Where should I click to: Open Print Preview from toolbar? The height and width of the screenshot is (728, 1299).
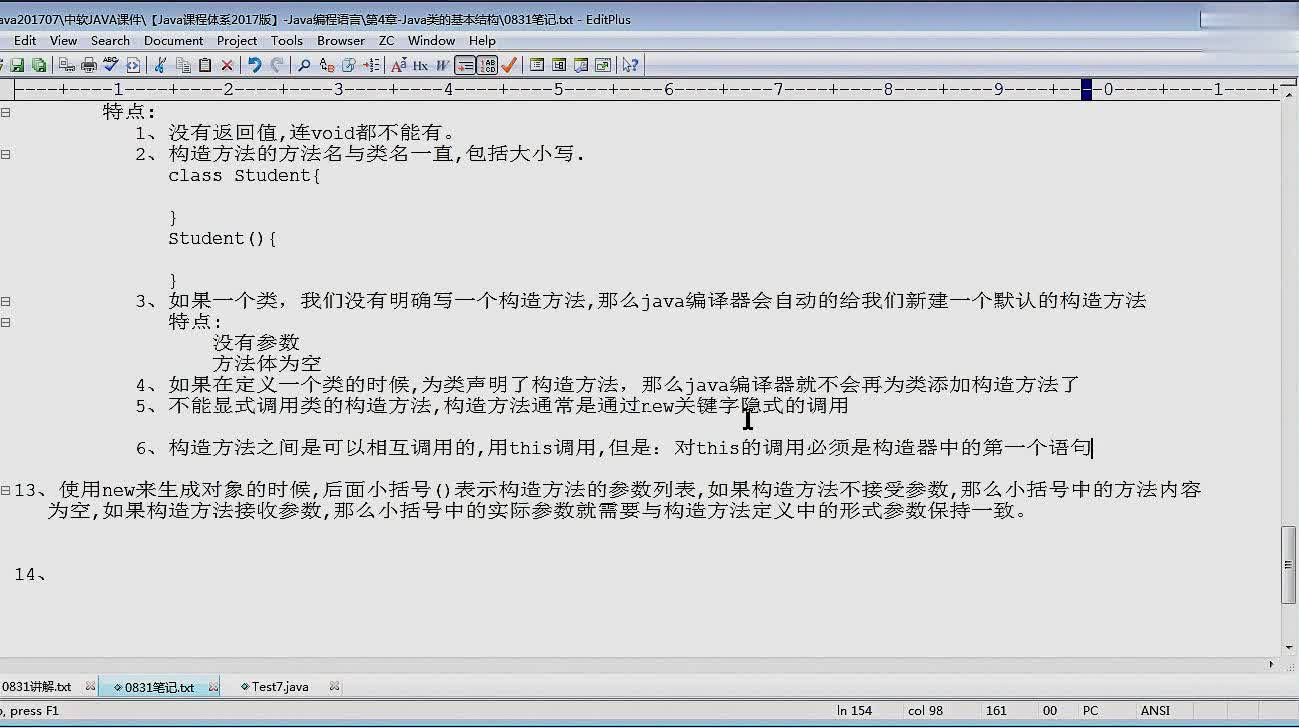66,65
